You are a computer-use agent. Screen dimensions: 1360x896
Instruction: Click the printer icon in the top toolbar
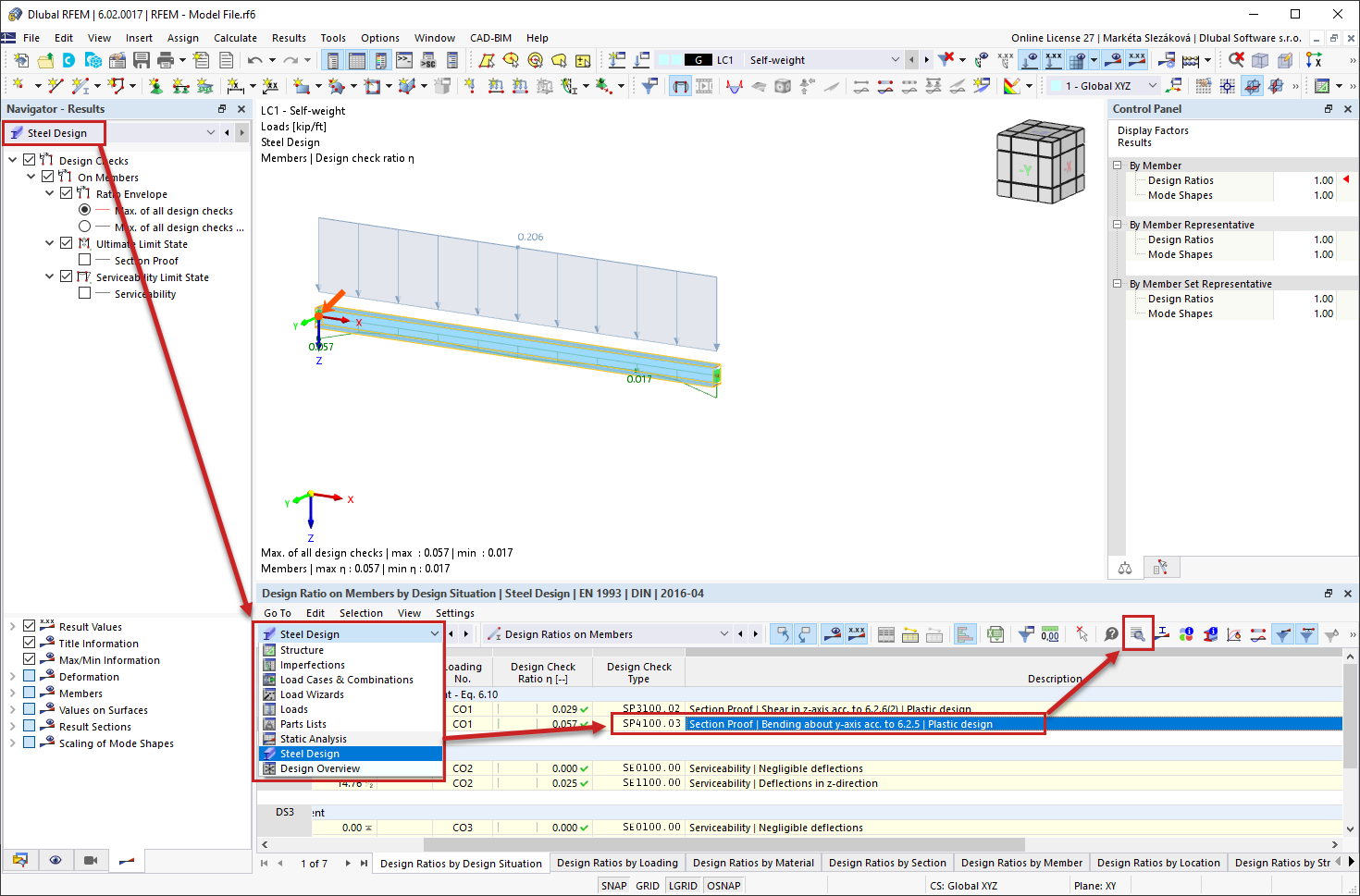pos(167,59)
